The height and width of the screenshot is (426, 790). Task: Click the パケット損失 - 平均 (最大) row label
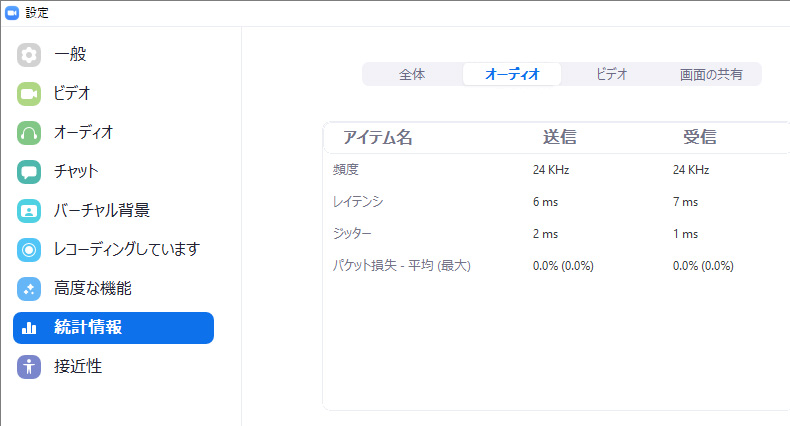(x=401, y=266)
